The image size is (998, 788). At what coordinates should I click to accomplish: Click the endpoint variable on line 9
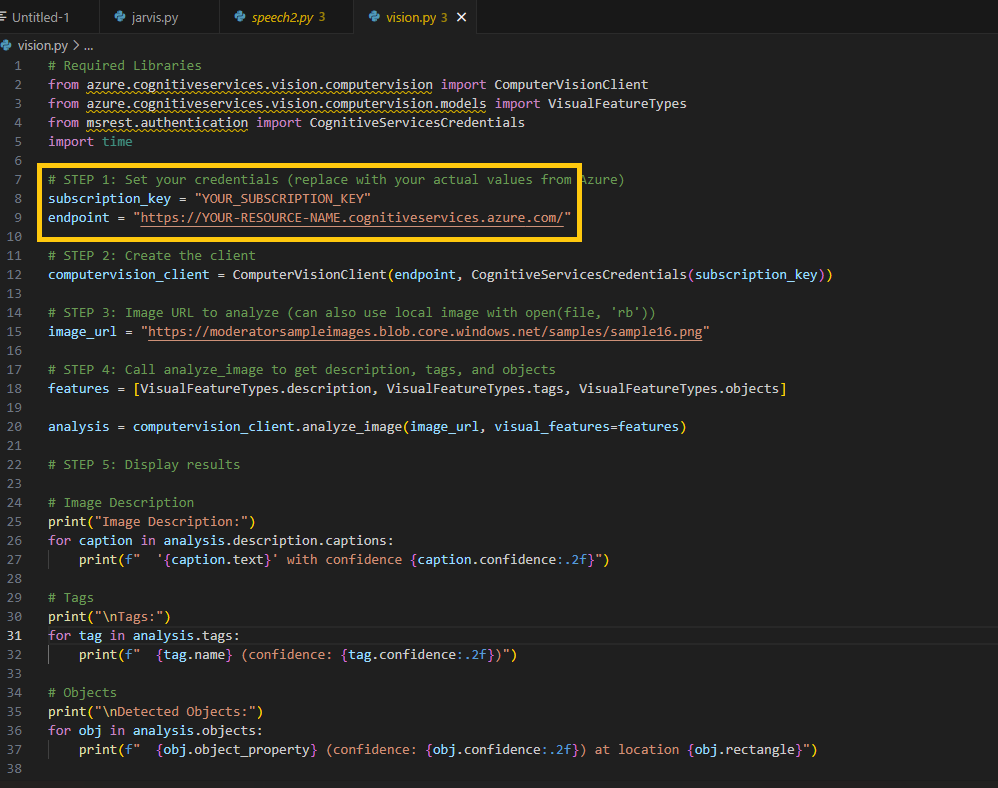(x=79, y=218)
